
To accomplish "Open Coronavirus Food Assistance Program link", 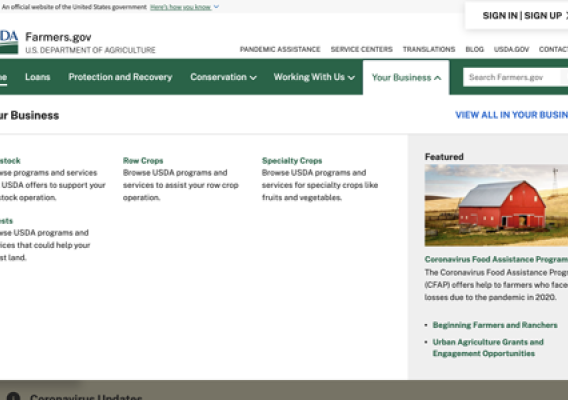I will [496, 259].
